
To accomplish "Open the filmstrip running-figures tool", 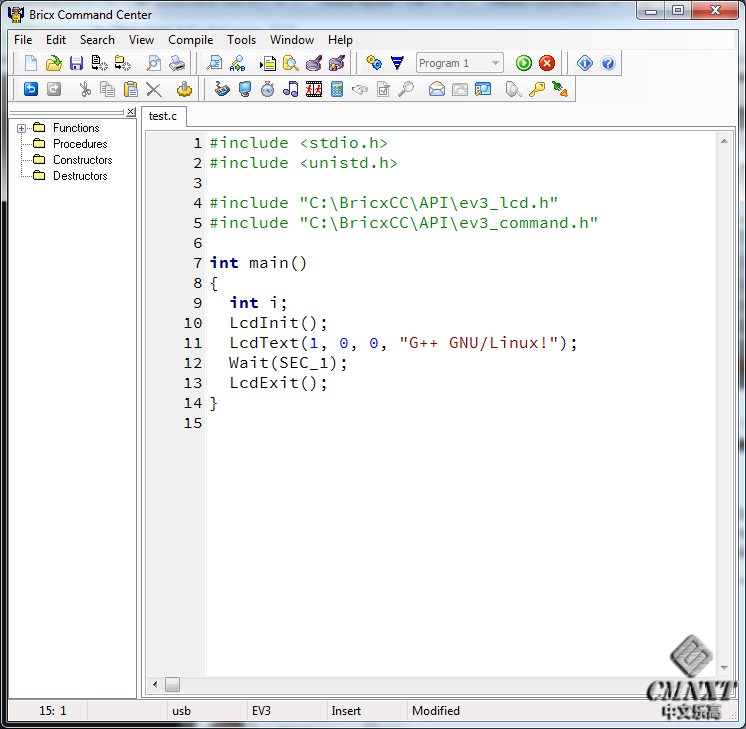I will 314,89.
